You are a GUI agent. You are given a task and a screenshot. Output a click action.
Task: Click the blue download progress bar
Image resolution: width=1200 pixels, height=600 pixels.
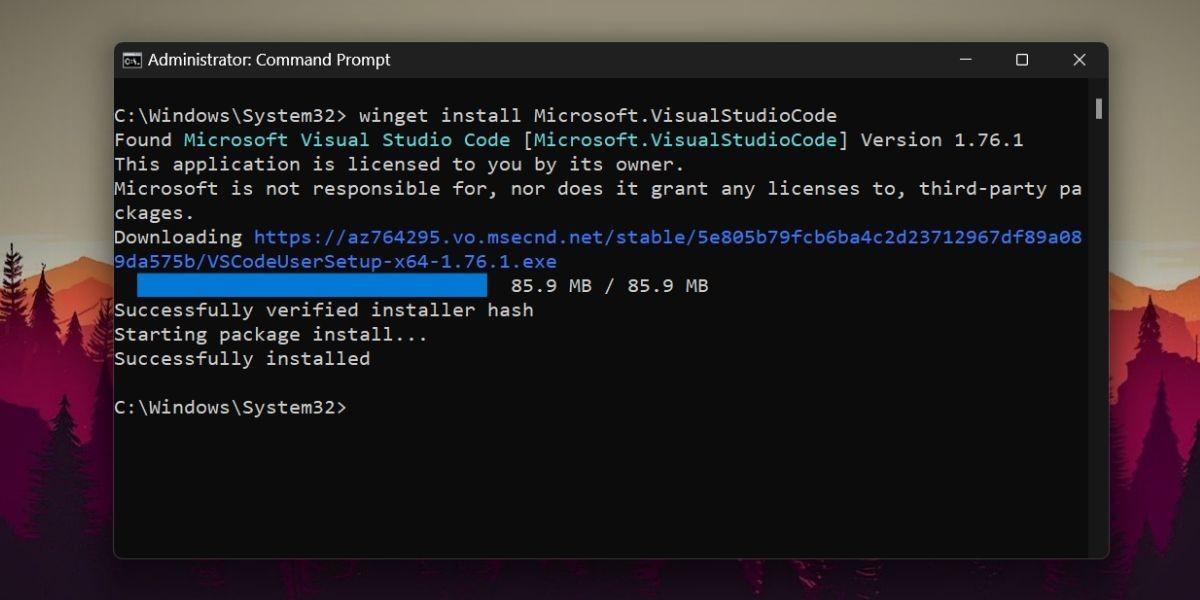coord(312,286)
